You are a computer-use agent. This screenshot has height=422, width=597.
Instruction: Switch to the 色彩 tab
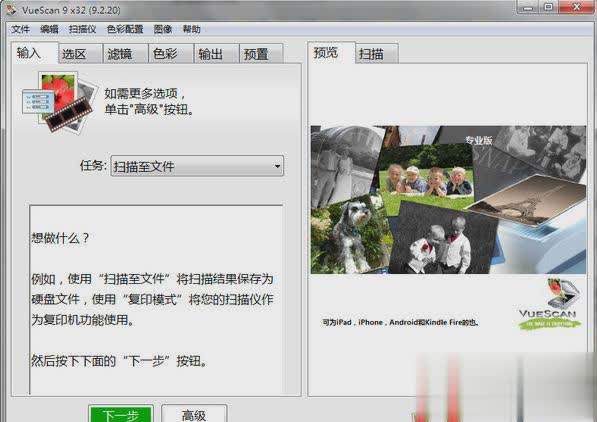[171, 54]
